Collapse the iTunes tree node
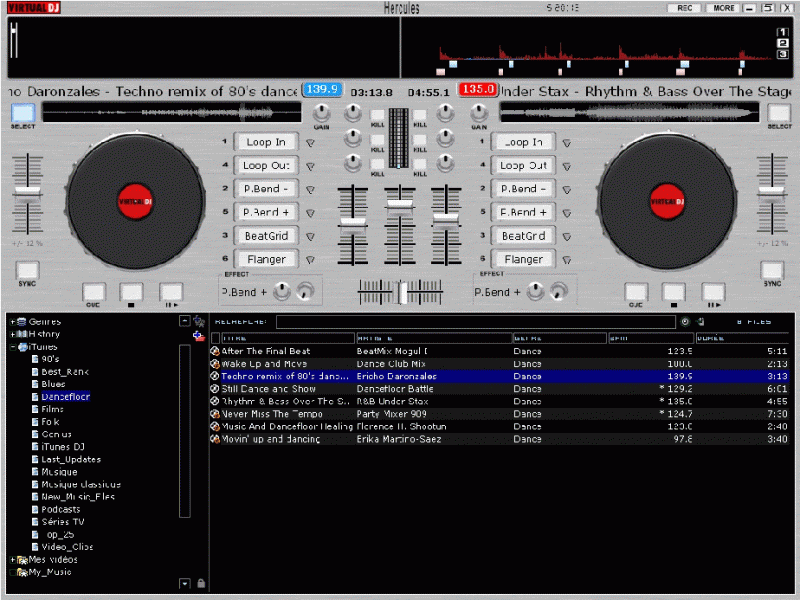The height and width of the screenshot is (600, 800). click(x=13, y=347)
